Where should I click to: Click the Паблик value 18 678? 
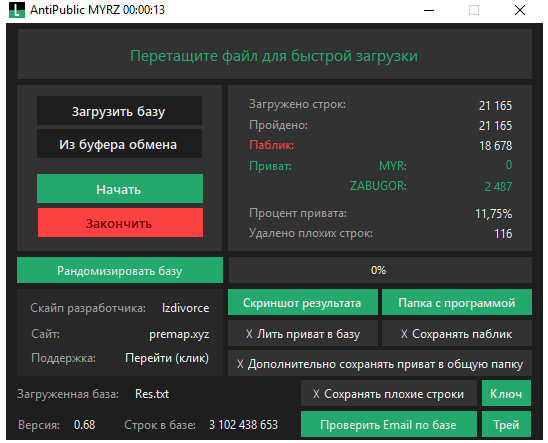(496, 146)
